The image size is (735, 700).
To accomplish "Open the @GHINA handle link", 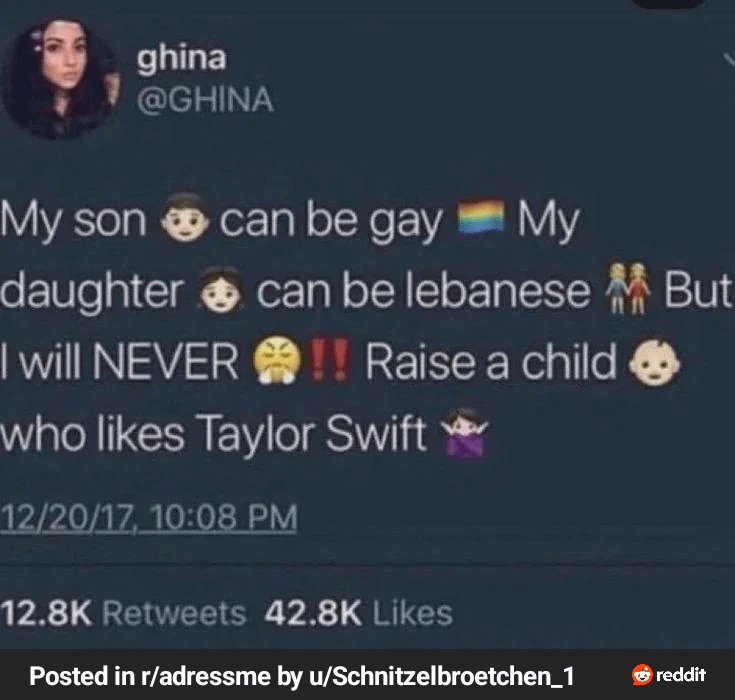I will tap(205, 99).
